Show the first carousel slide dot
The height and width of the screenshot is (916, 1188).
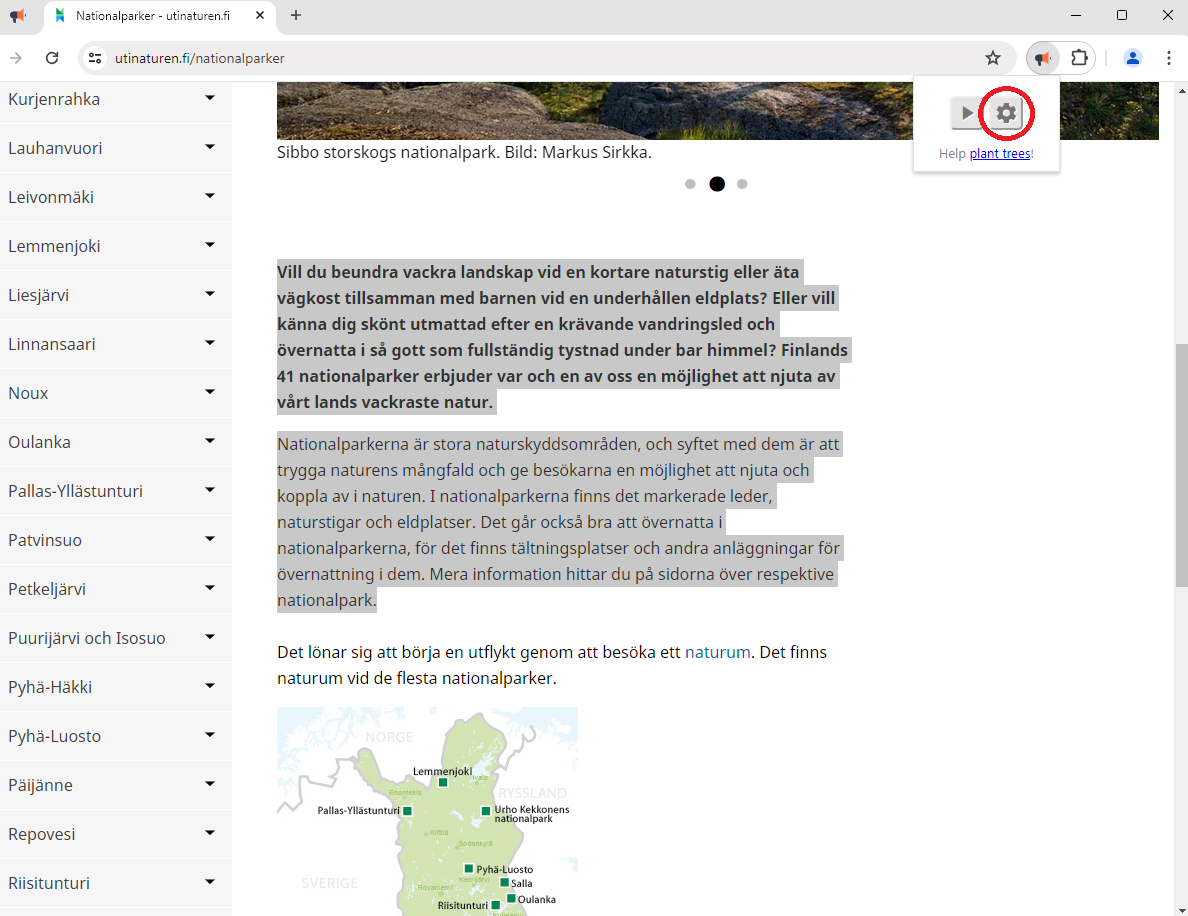pyautogui.click(x=689, y=184)
